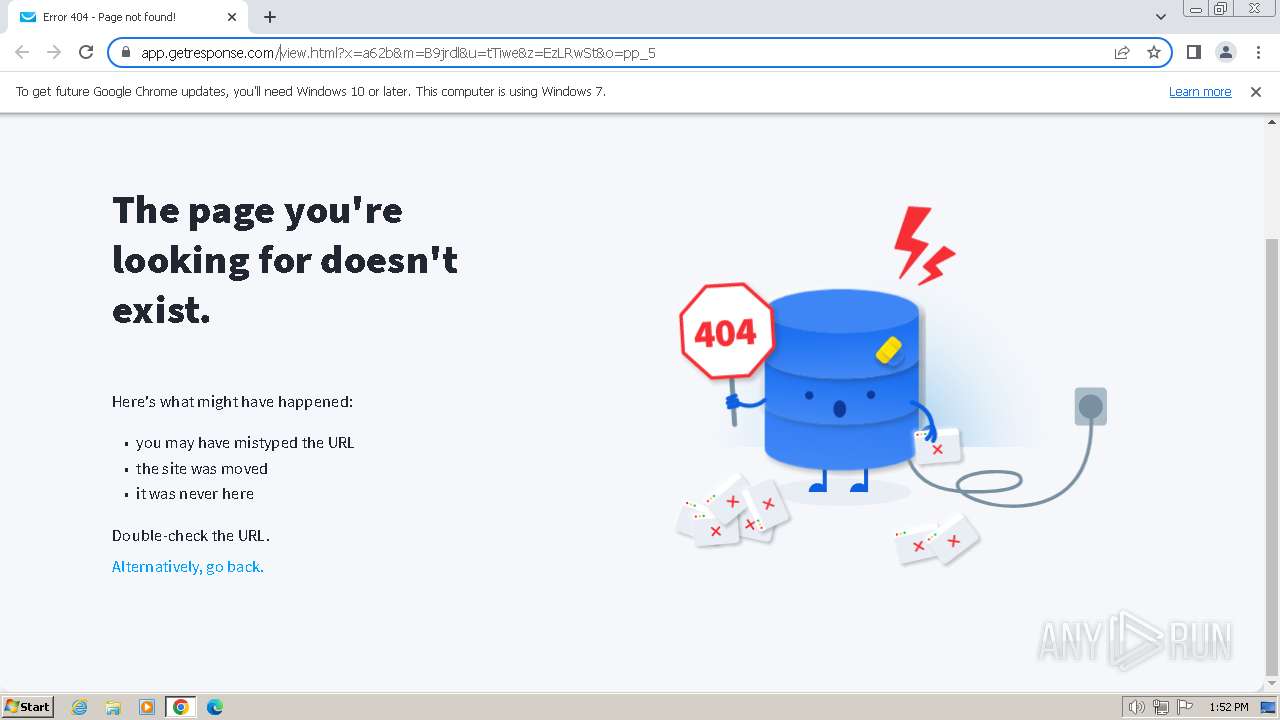Bookmark this page with star icon
Viewport: 1280px width, 720px height.
1154,53
